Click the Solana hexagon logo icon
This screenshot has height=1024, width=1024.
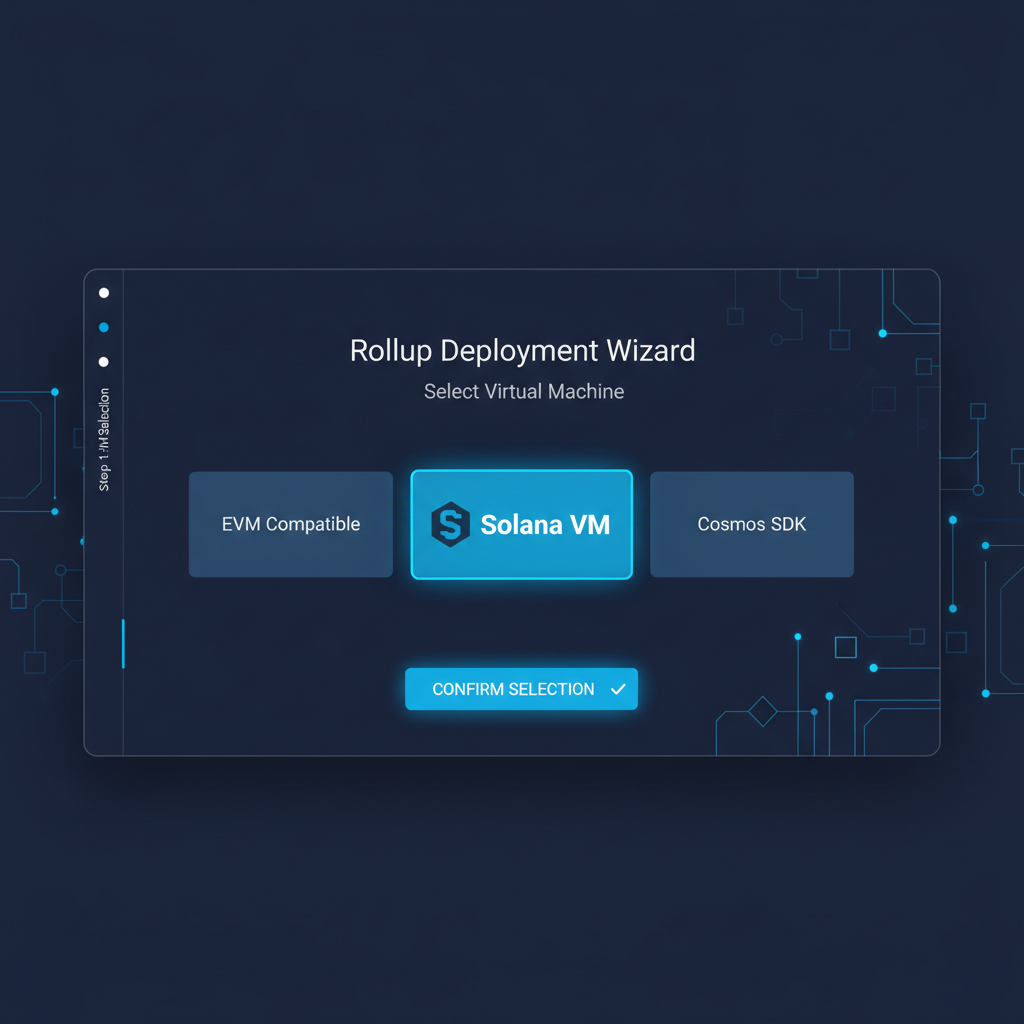coord(450,524)
